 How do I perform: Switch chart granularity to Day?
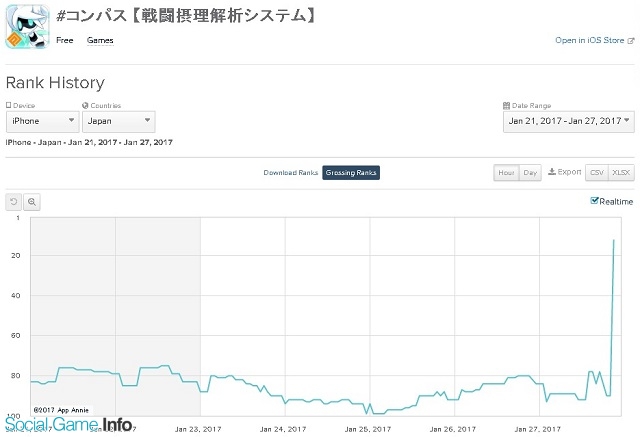pos(530,173)
